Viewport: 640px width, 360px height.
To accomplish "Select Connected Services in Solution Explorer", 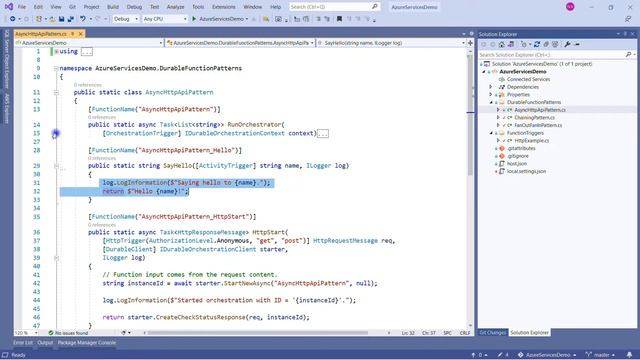I will (x=529, y=79).
